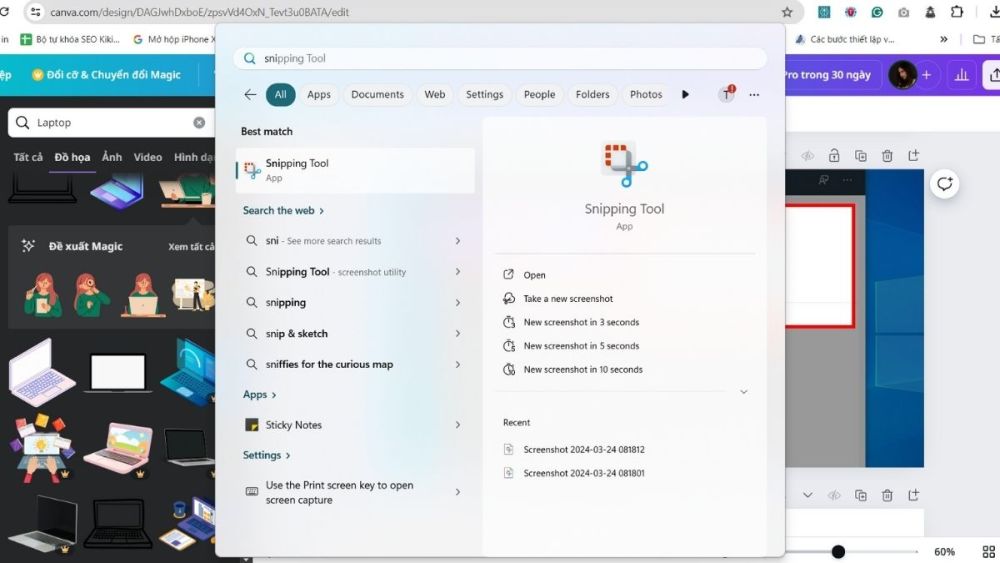Screen dimensions: 1000x563
Task: Lock the page using upper padlock icon
Action: pyautogui.click(x=834, y=156)
